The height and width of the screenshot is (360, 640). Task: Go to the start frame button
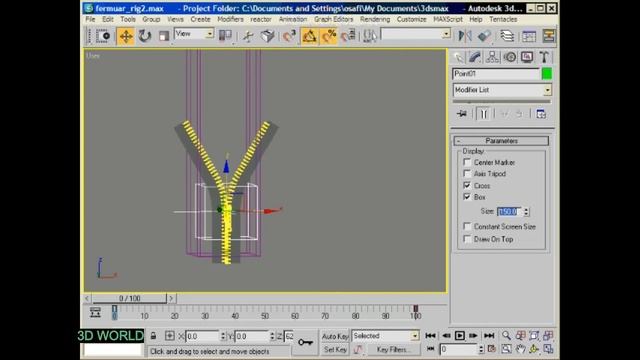430,336
